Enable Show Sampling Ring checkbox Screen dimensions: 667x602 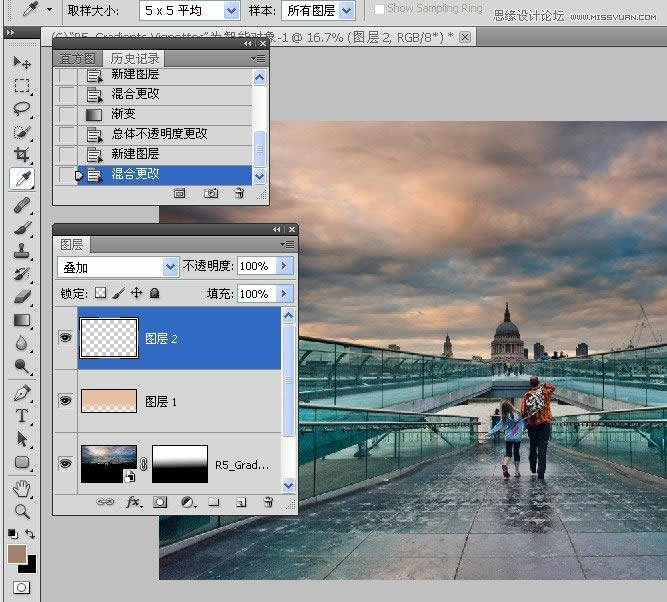click(x=379, y=9)
